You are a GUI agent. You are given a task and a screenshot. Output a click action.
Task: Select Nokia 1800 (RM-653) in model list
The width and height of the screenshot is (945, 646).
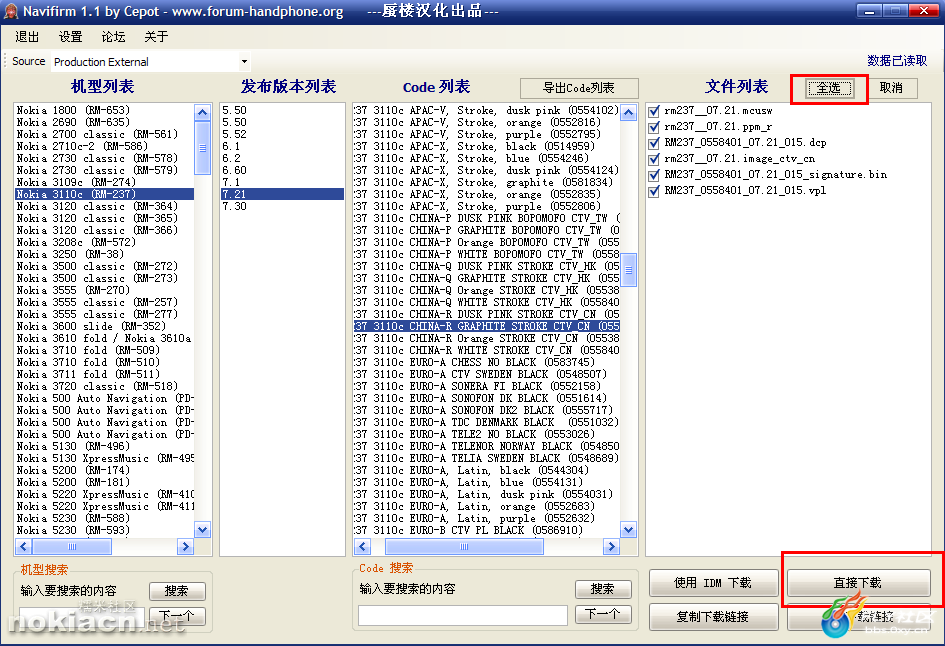pyautogui.click(x=104, y=110)
